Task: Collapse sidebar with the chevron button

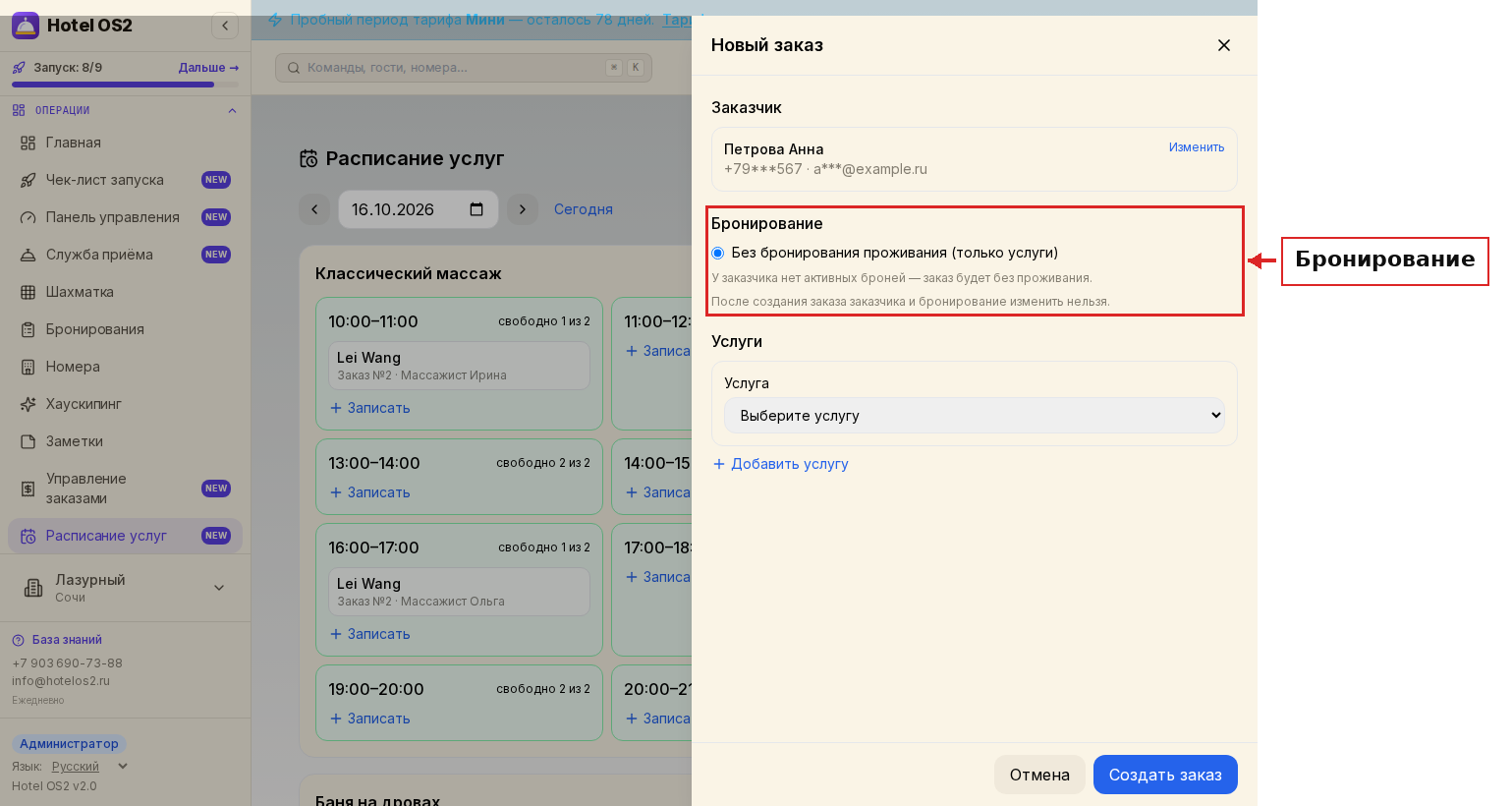Action: 225,26
